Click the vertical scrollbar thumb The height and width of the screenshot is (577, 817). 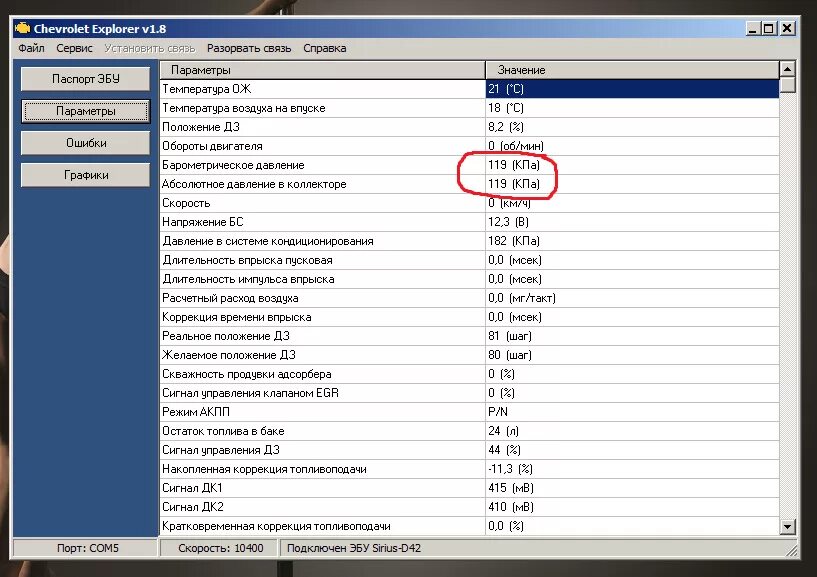tap(787, 84)
